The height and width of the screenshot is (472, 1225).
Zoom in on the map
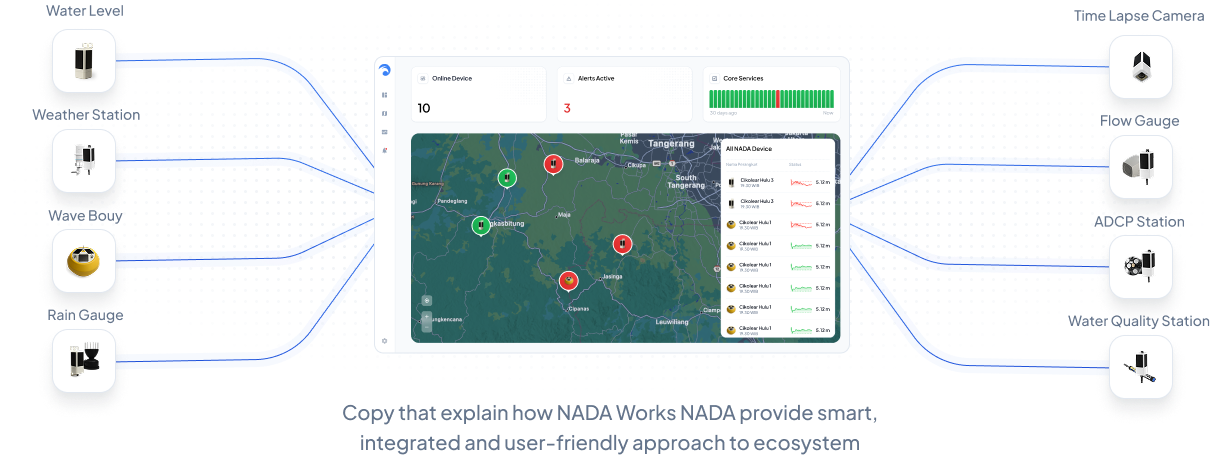click(427, 316)
